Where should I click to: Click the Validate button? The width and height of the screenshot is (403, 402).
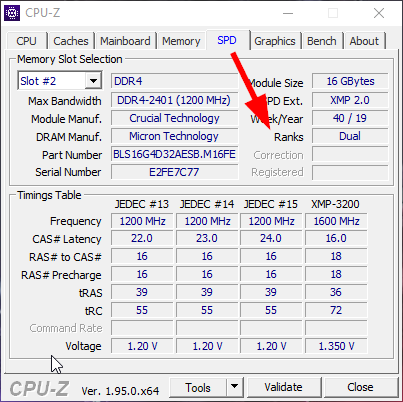click(284, 388)
